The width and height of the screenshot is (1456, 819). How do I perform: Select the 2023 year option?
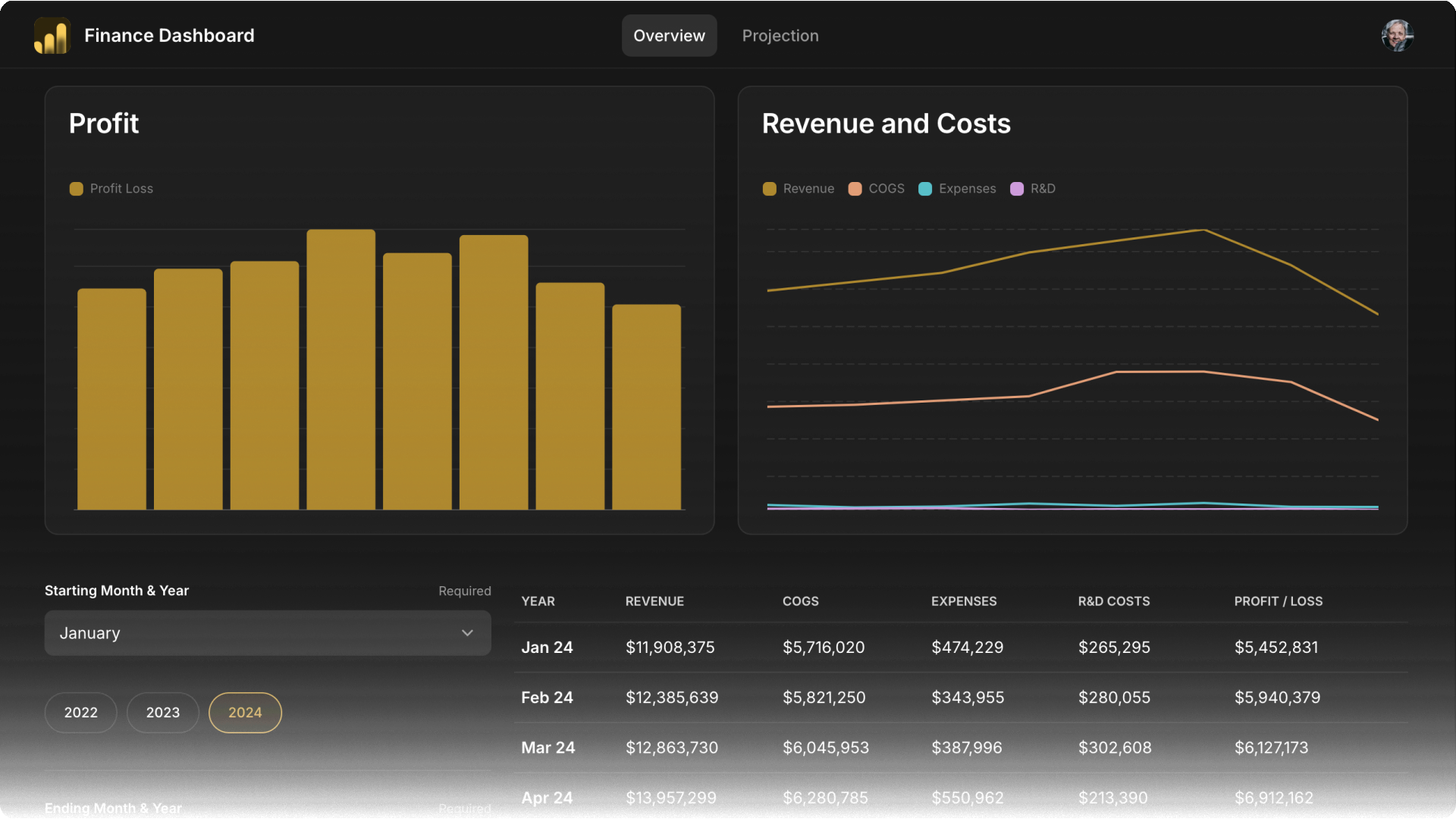(163, 713)
